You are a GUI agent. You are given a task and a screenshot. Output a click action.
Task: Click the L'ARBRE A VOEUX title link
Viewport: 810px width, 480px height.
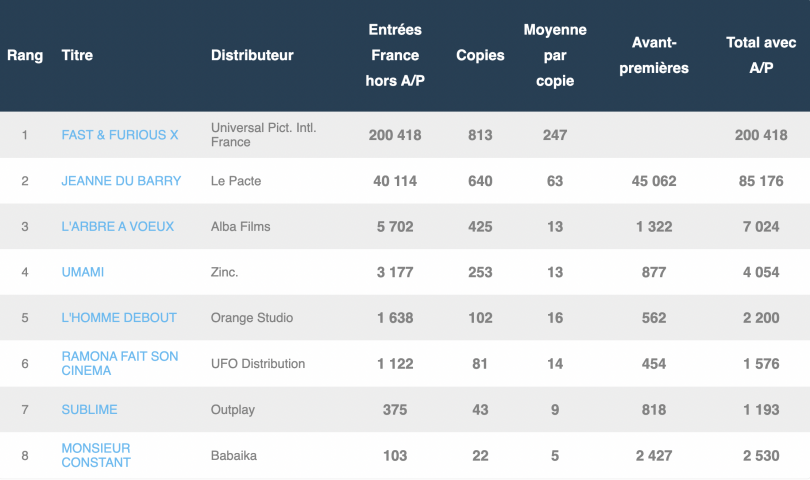click(110, 227)
